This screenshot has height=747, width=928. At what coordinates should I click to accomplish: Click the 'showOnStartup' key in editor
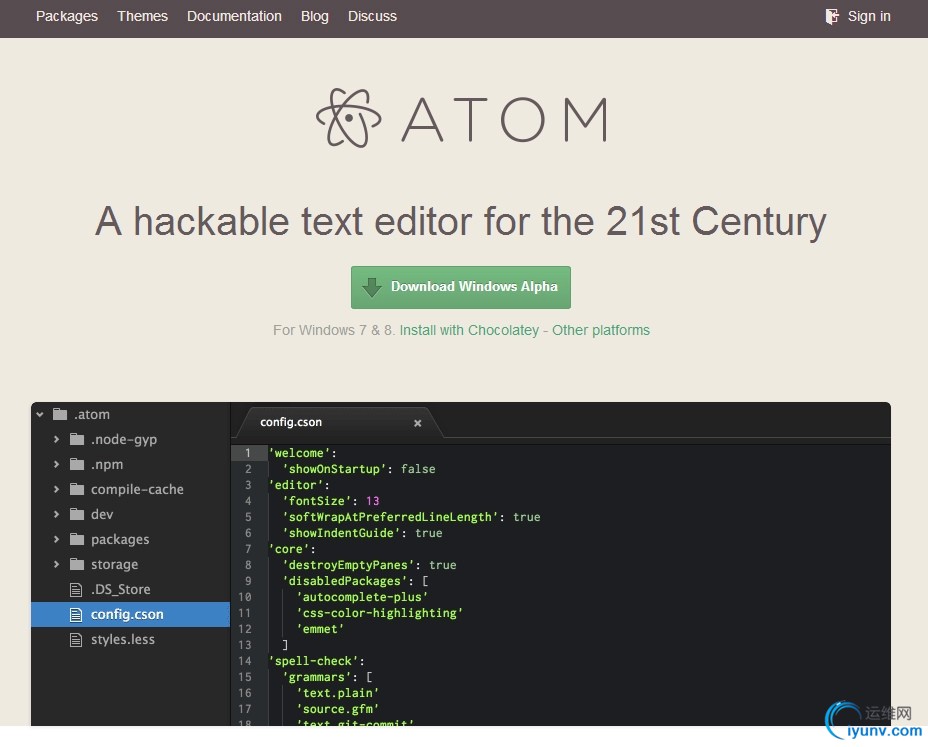(334, 469)
